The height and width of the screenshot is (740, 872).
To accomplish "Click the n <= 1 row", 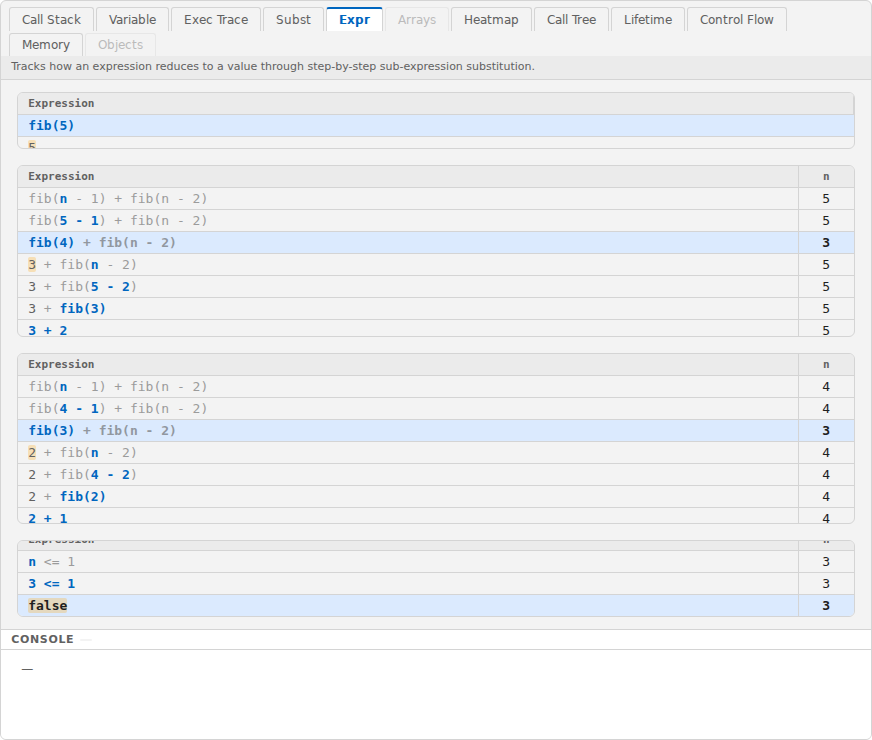I will (435, 562).
